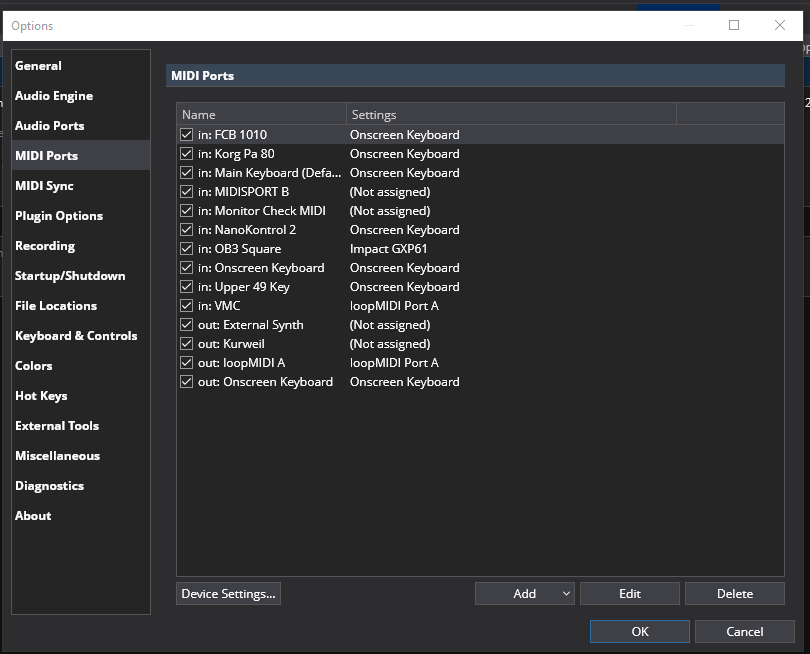810x654 pixels.
Task: Toggle the out: Kurweil port checkbox
Action: tap(186, 344)
